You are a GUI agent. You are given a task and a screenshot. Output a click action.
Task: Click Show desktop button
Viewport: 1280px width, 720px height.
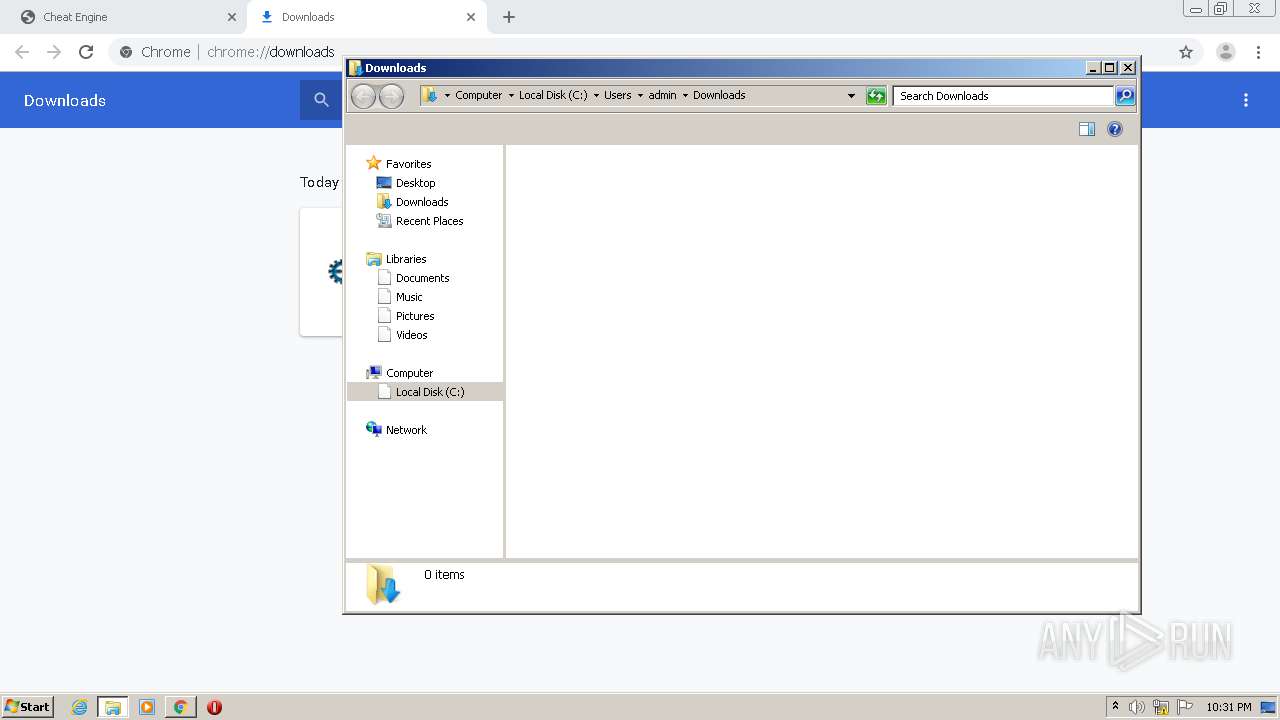click(1269, 707)
